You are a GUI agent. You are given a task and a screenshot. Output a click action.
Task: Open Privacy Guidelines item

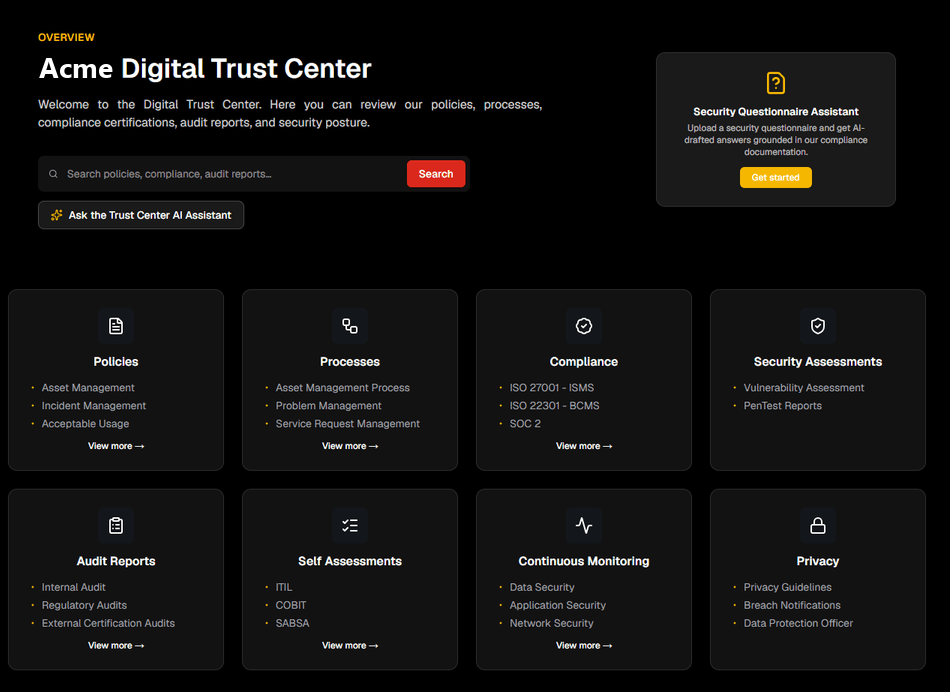[787, 587]
